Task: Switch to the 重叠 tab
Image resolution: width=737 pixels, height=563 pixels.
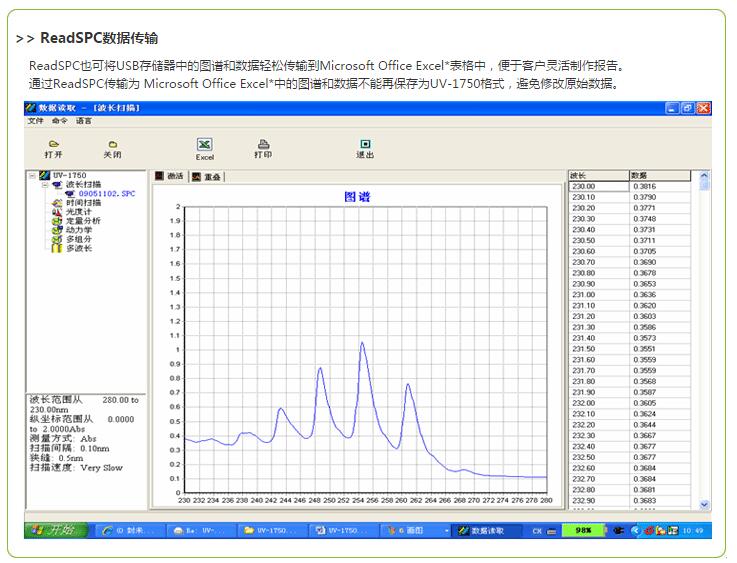Action: tap(207, 177)
